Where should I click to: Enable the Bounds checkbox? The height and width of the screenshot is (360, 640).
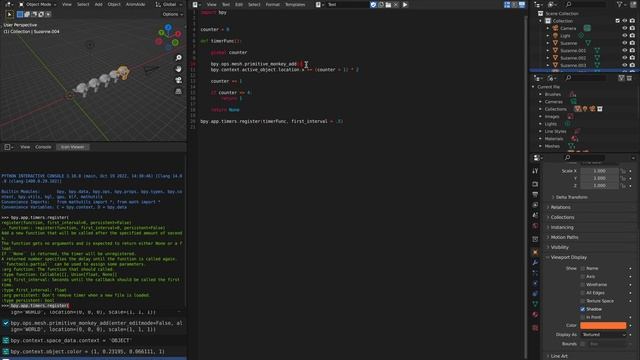point(582,344)
